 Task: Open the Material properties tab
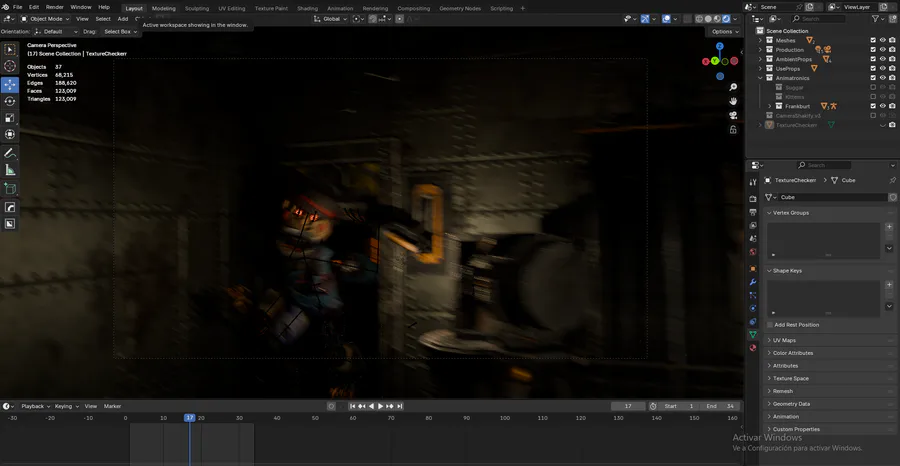[x=753, y=348]
